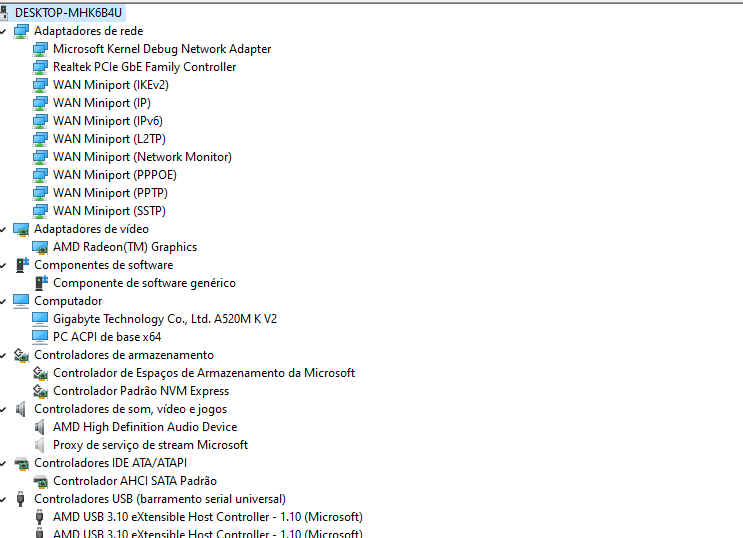
Task: Click speaker icon of Controladores de som category
Action: pos(20,409)
